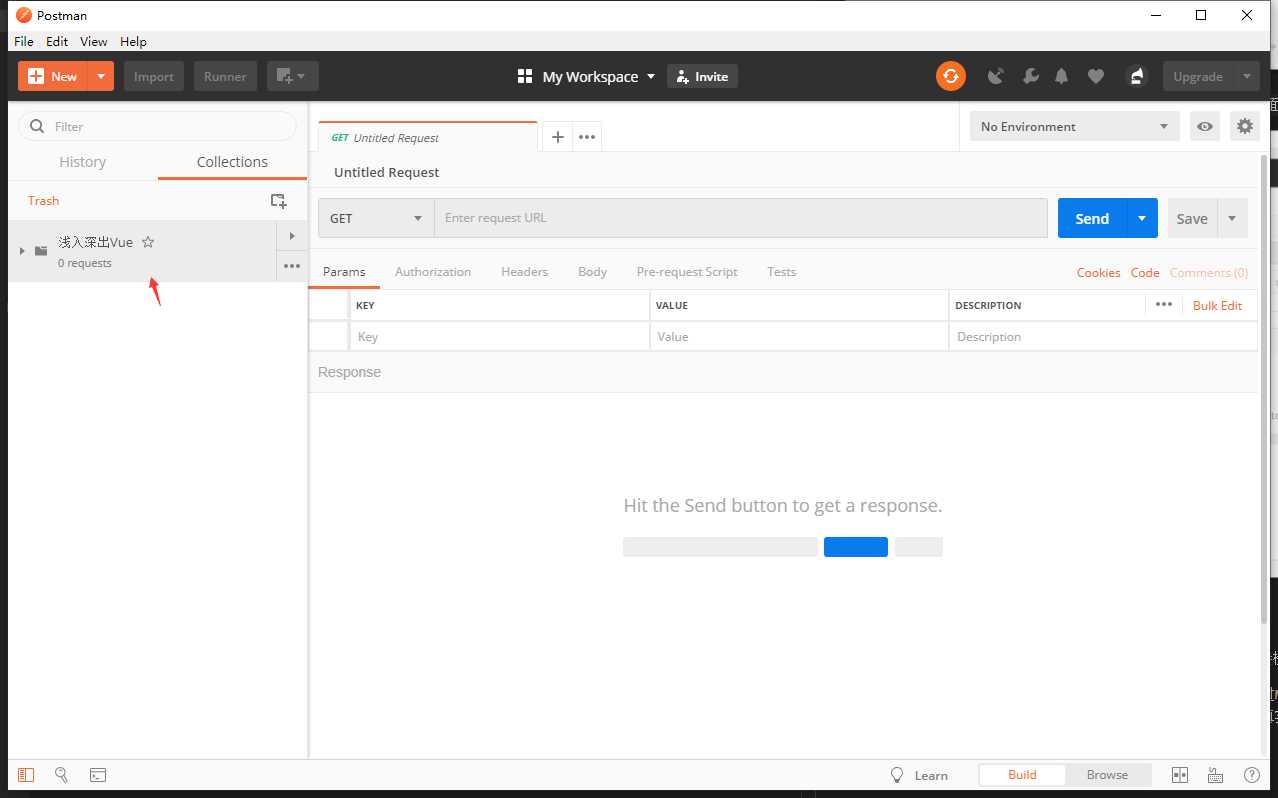
Task: Open the Help menu
Action: click(133, 41)
